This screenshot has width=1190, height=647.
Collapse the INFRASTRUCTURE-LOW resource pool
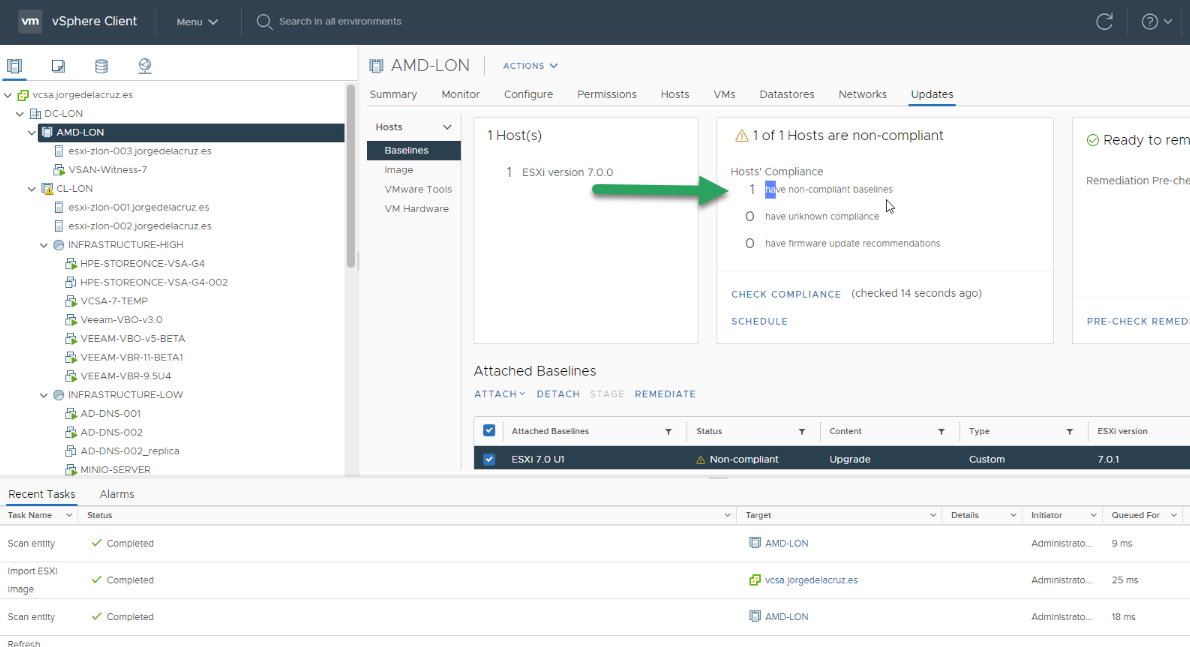44,395
